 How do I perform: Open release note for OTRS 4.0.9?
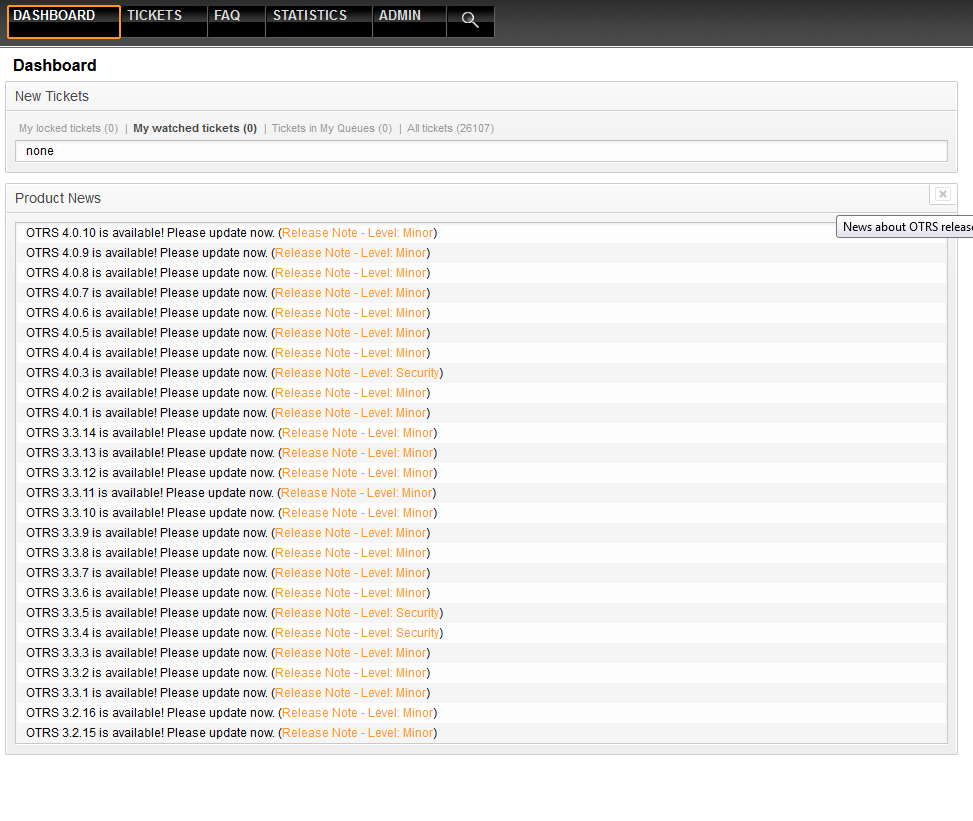351,253
